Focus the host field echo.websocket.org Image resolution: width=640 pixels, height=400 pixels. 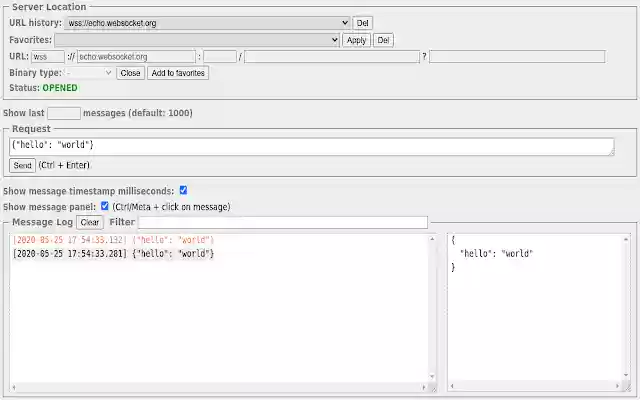click(x=136, y=57)
